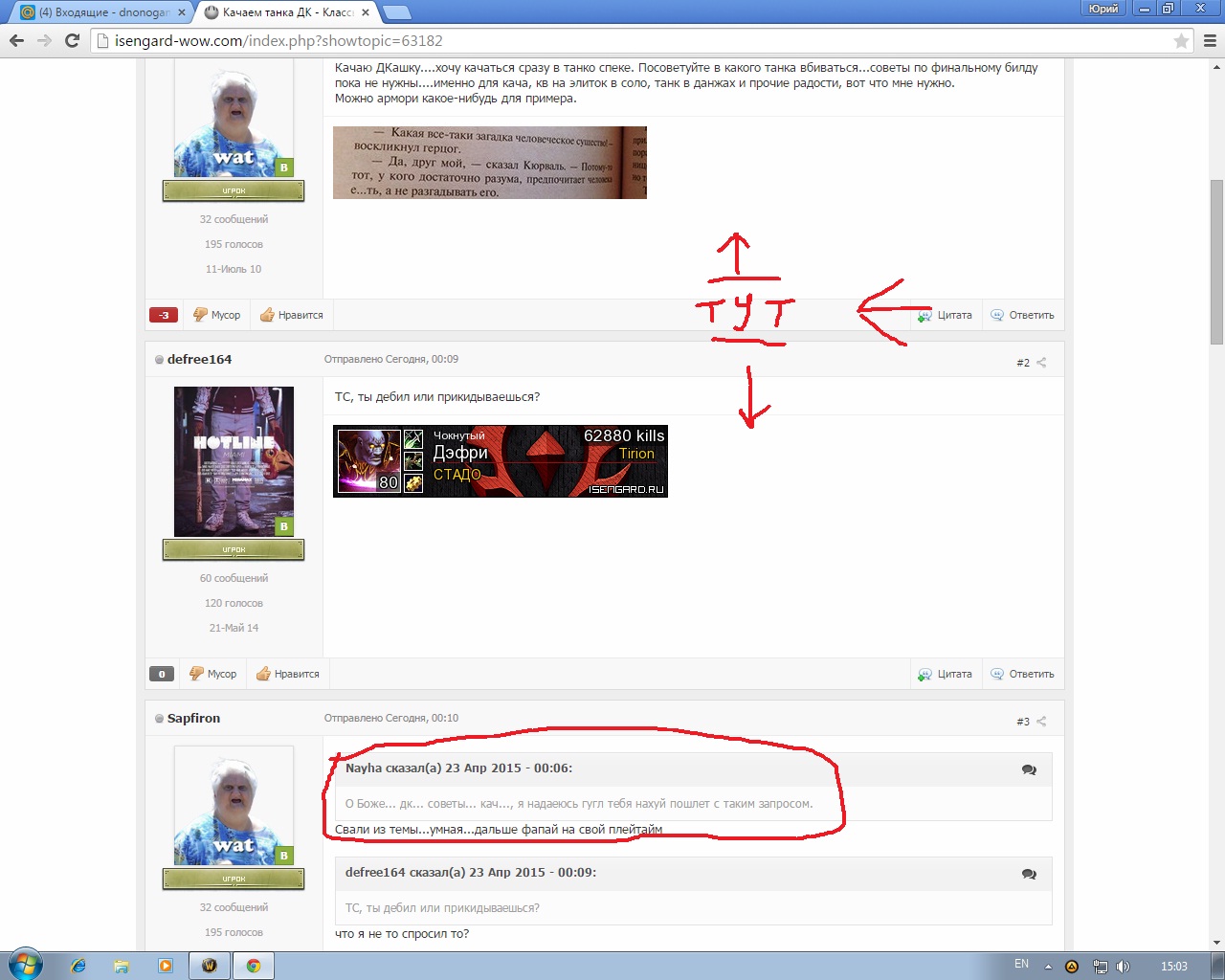Select Chrome in the taskbar
The width and height of the screenshot is (1225, 980).
coord(254,966)
